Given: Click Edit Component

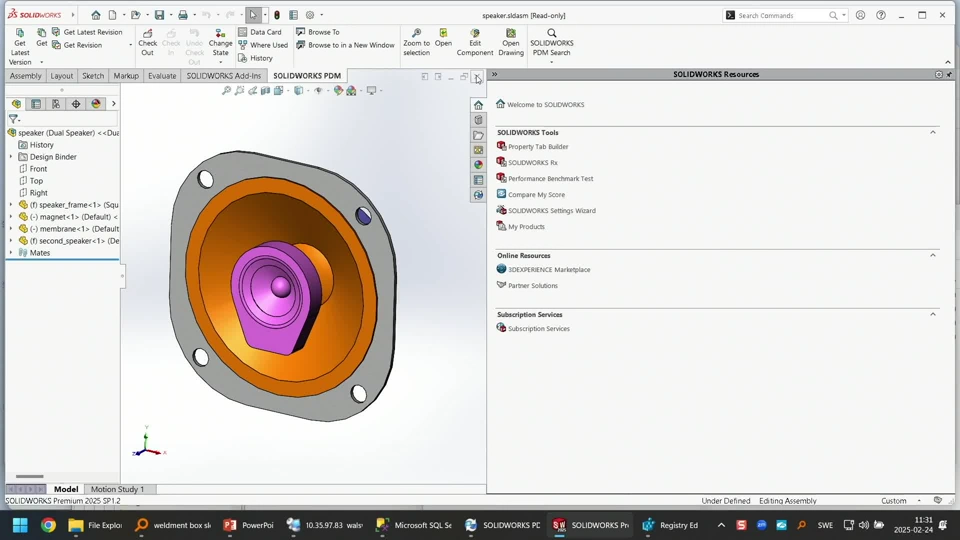Looking at the screenshot, I should click(474, 42).
